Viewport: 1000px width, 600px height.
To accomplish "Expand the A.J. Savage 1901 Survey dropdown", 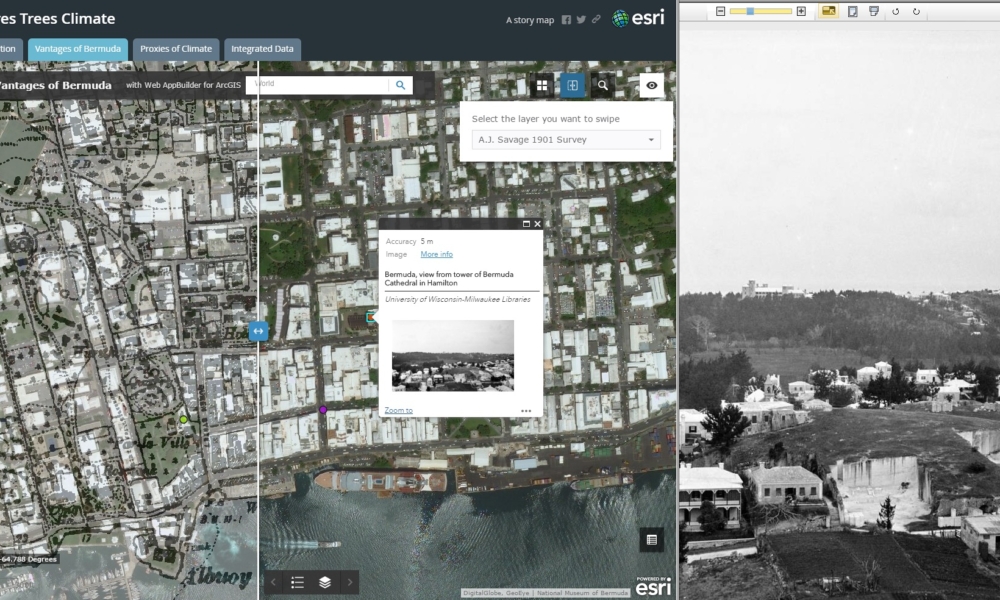I will point(566,140).
